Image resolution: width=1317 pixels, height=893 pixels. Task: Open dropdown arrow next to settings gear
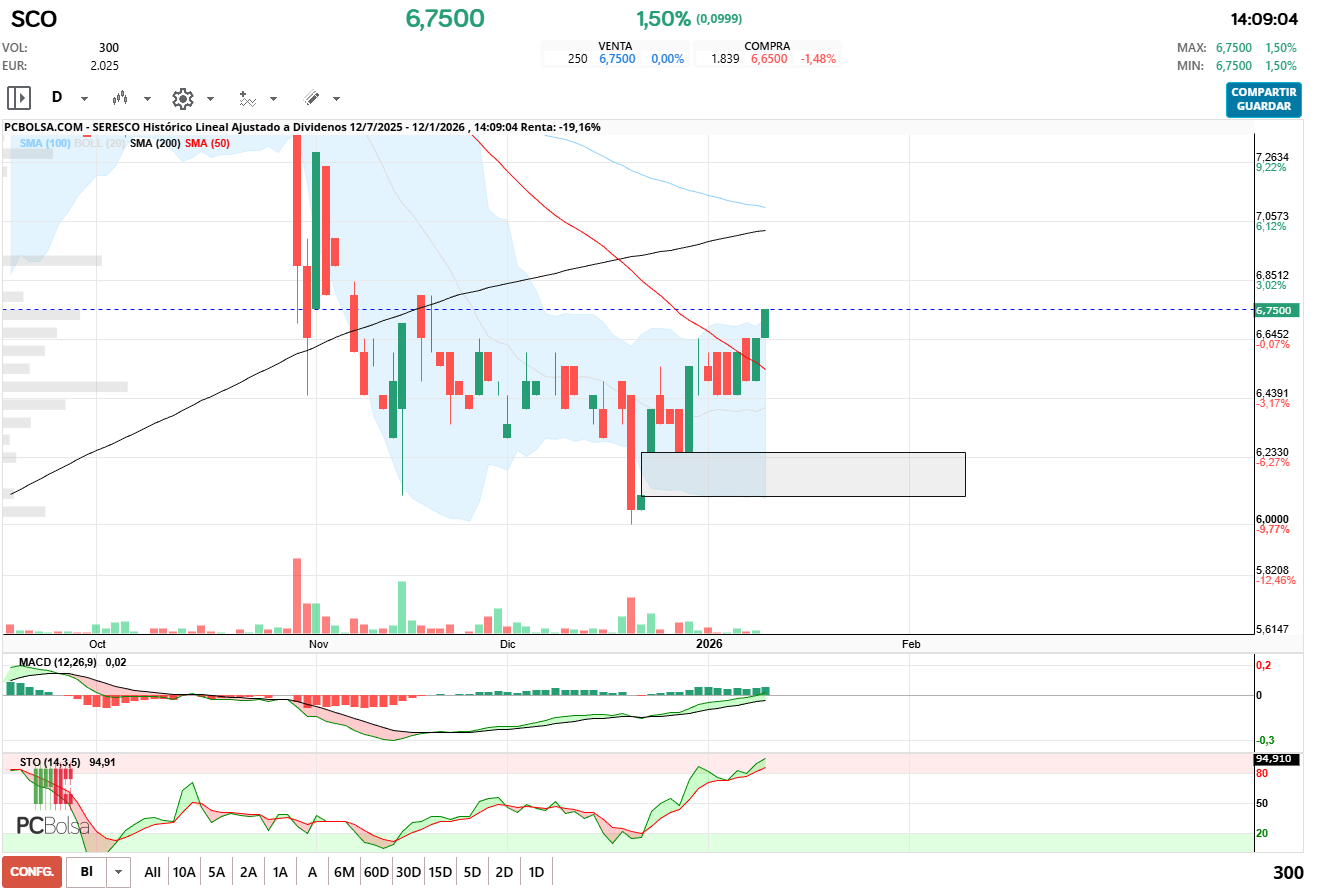[x=210, y=99]
